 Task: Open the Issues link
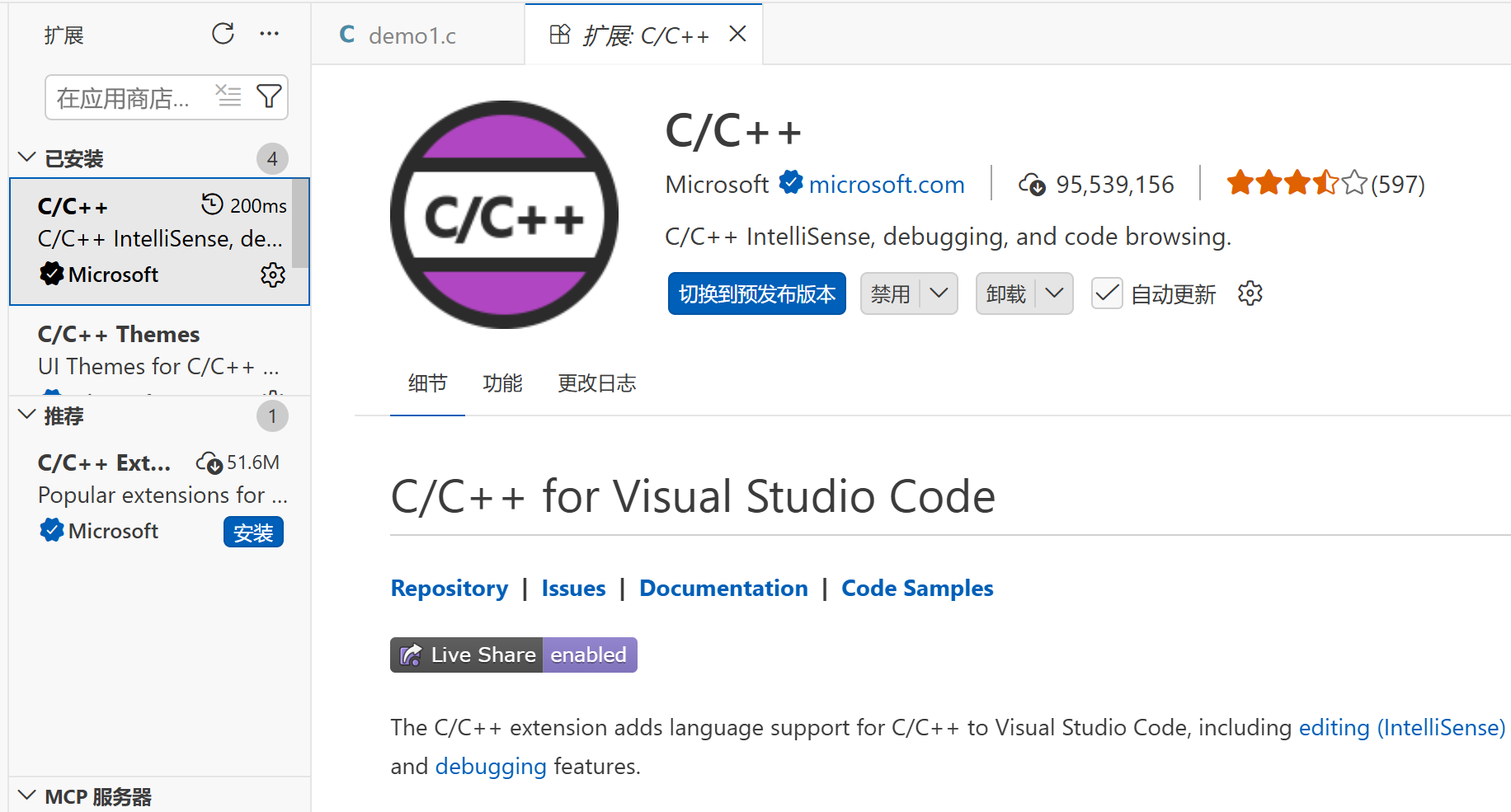pos(574,588)
